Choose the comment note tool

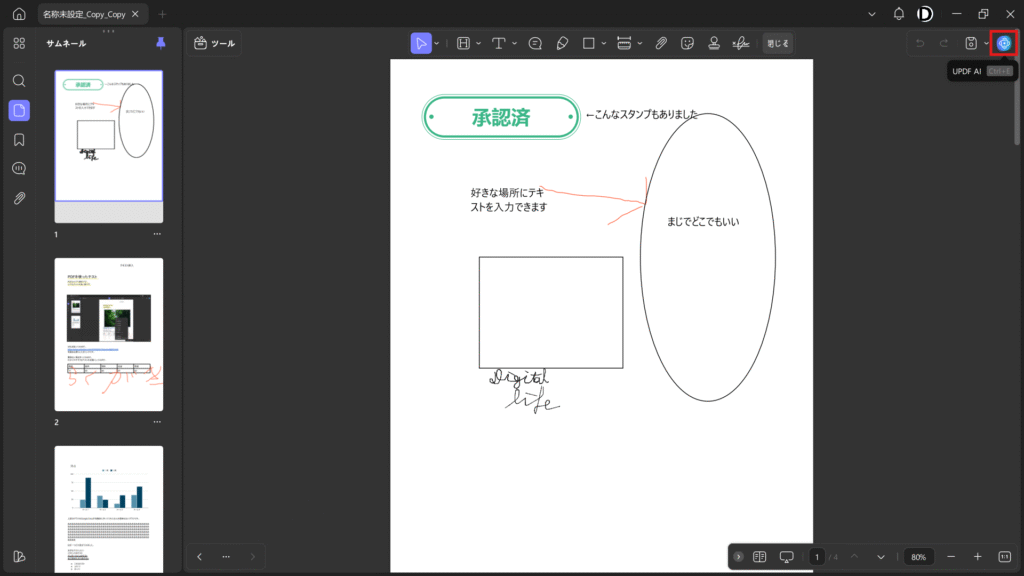tap(535, 43)
